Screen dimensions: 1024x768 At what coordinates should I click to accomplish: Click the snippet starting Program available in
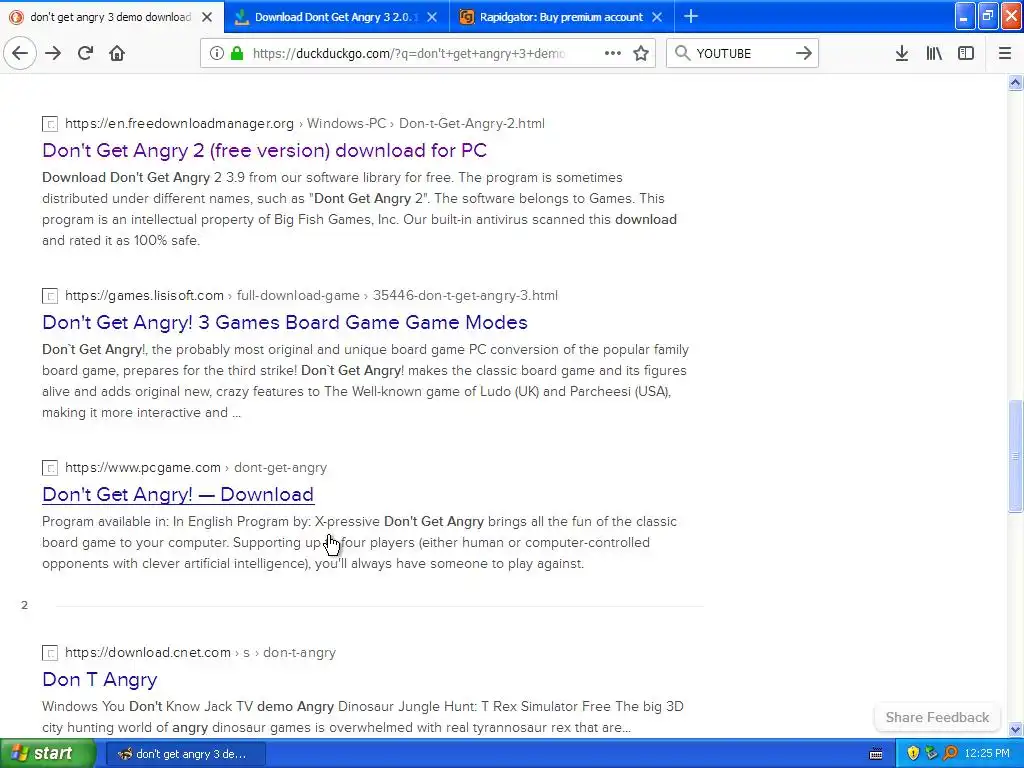pos(359,542)
